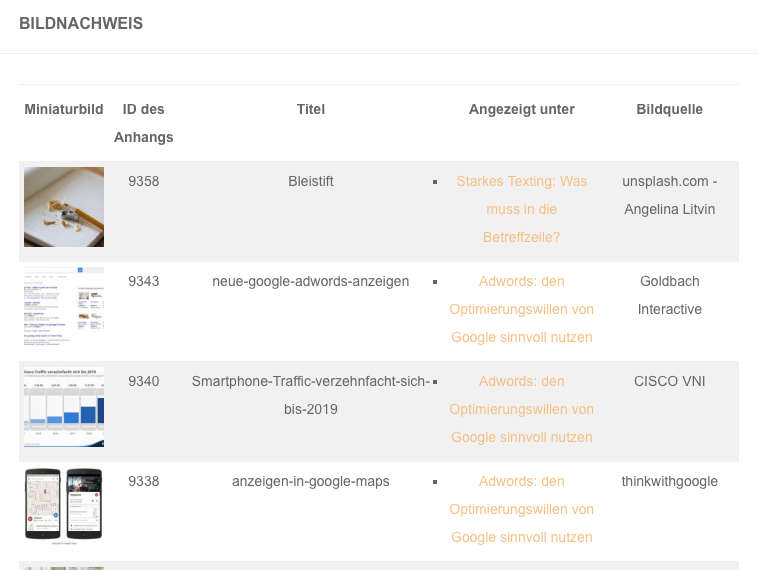Follow the Adwords link in row 9340
The image size is (758, 570).
pyautogui.click(x=522, y=409)
